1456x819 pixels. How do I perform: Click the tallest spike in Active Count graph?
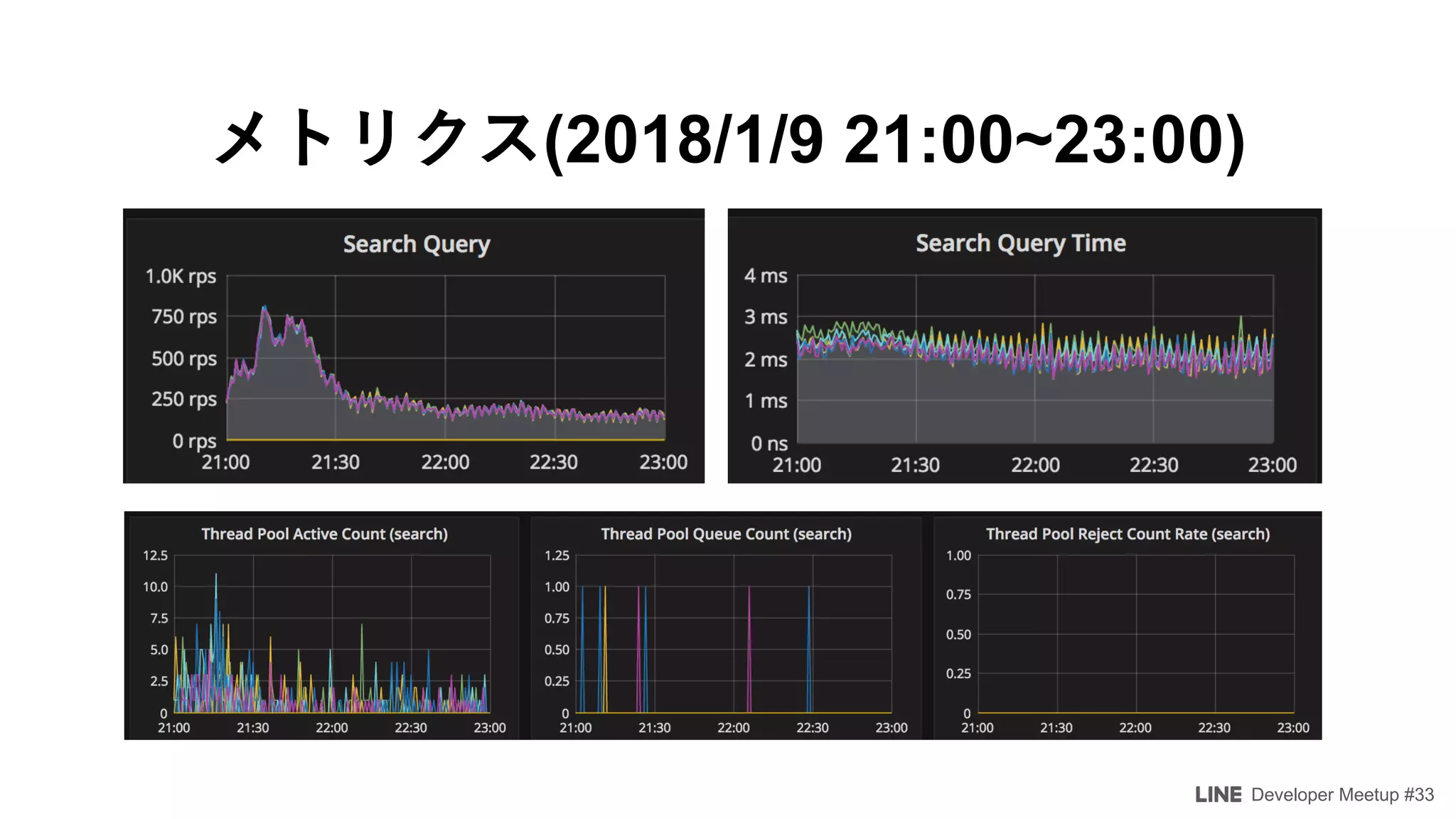(x=216, y=576)
